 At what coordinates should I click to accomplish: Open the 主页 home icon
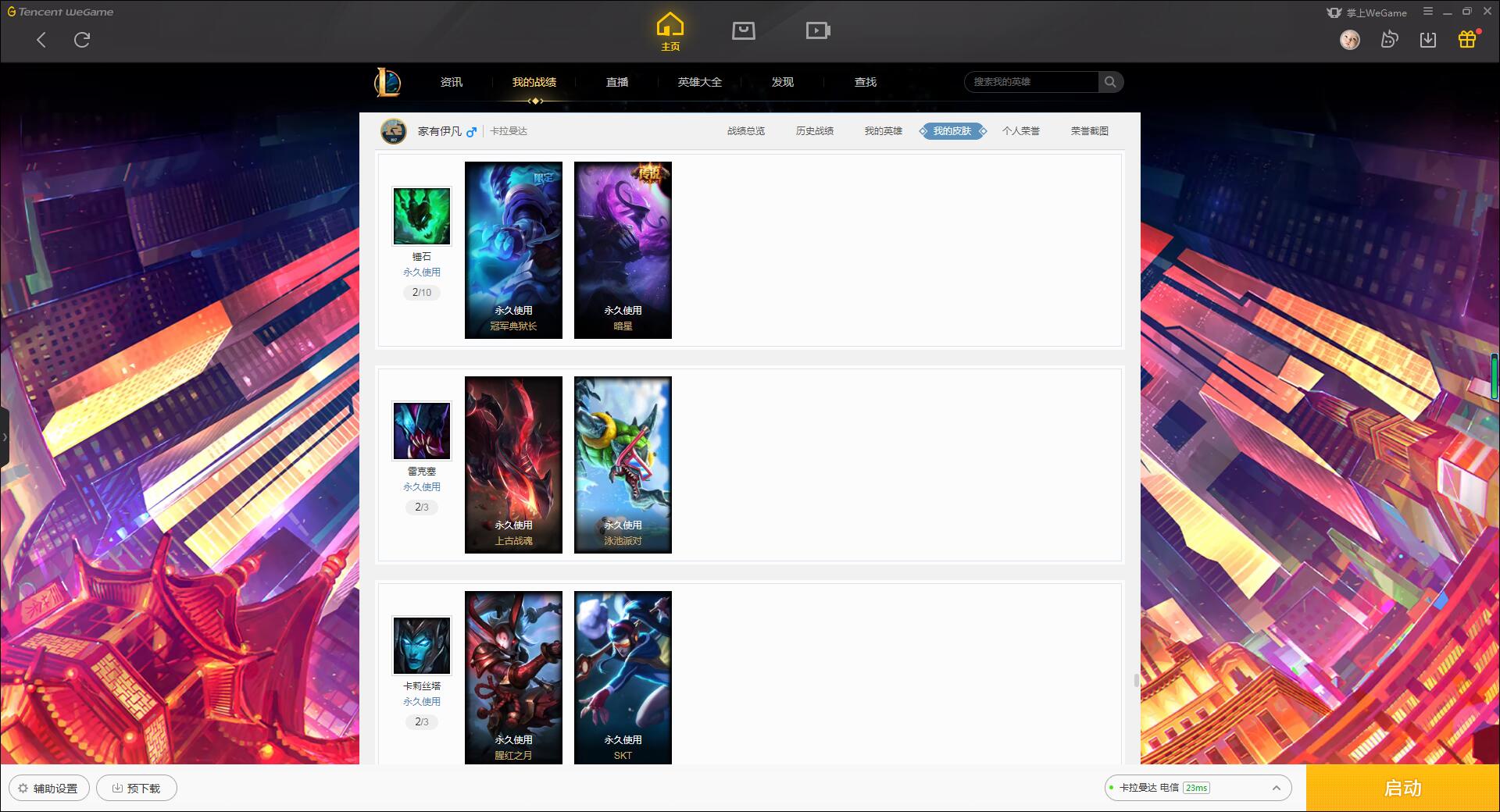670,32
